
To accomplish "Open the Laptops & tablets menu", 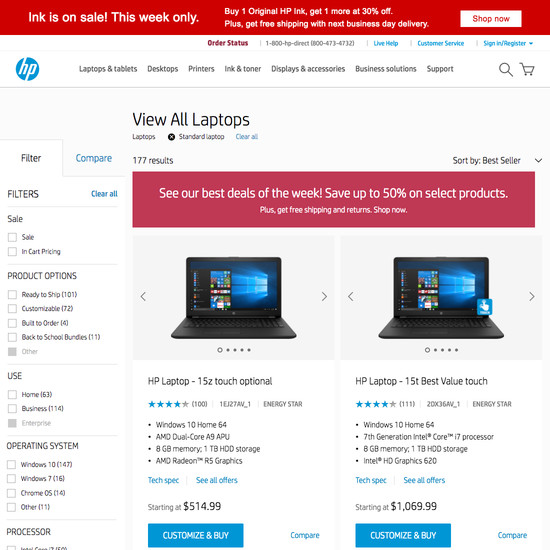I will [108, 69].
